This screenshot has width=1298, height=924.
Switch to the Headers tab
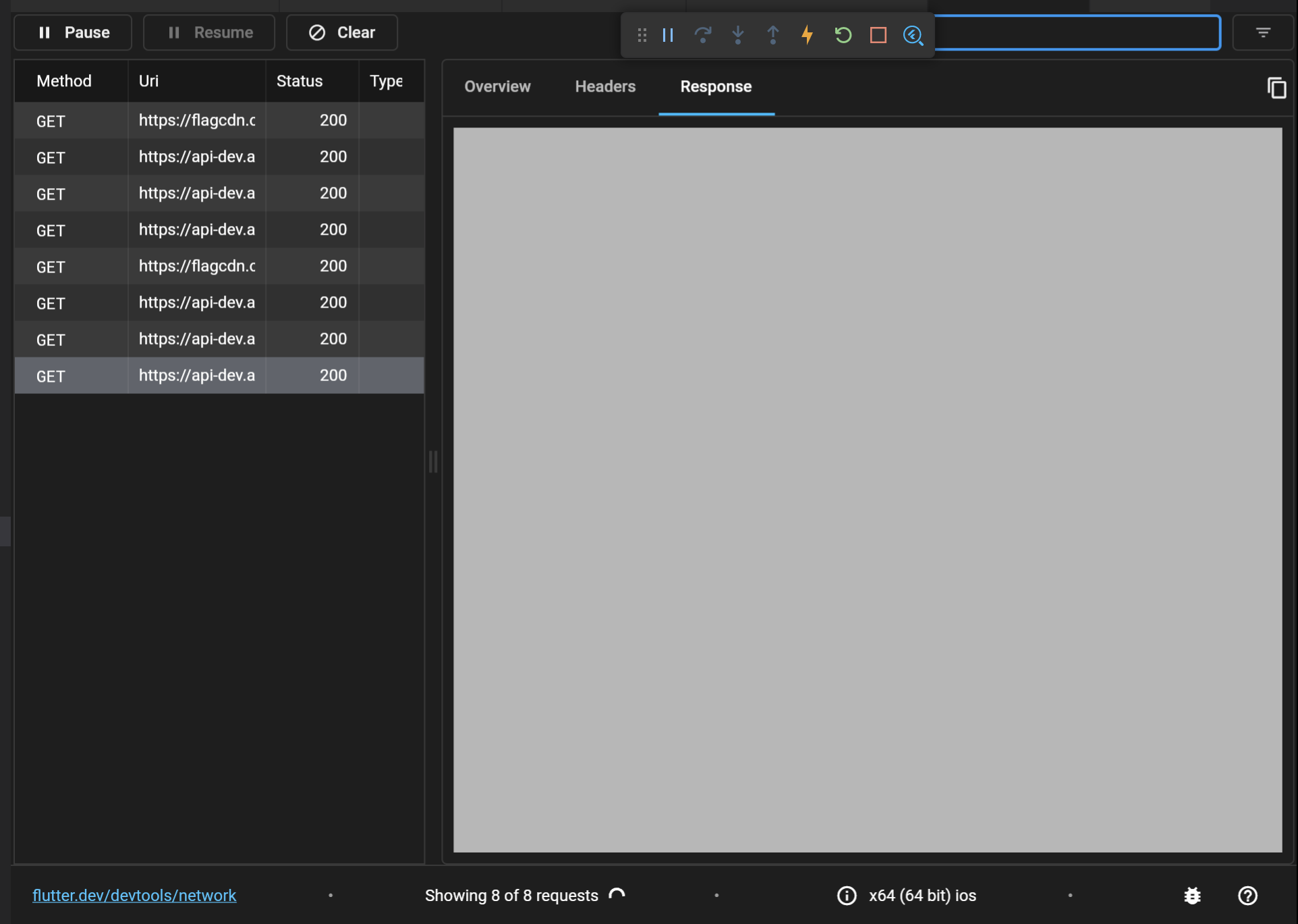click(604, 86)
